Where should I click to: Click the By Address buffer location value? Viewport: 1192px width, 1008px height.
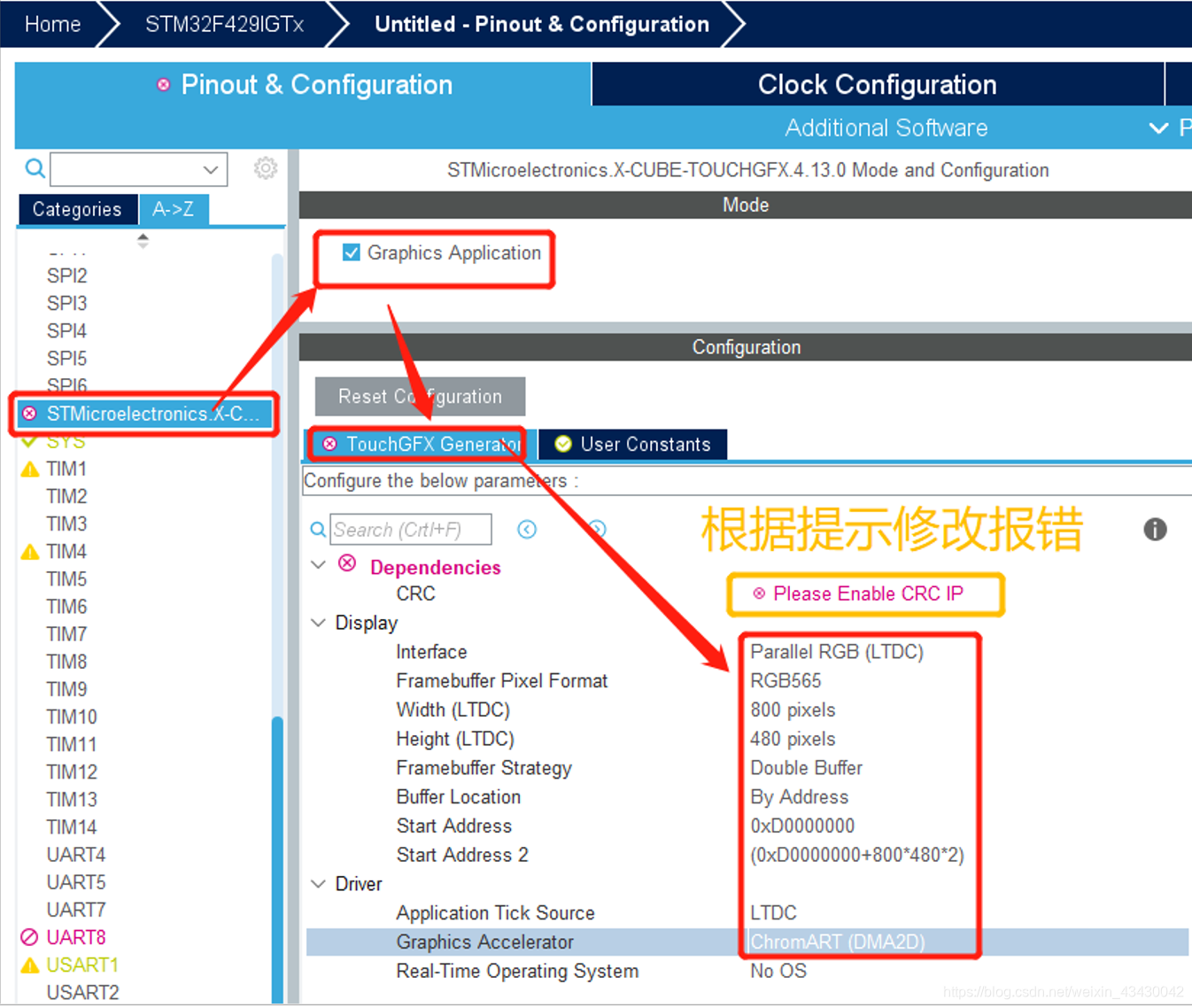tap(800, 797)
